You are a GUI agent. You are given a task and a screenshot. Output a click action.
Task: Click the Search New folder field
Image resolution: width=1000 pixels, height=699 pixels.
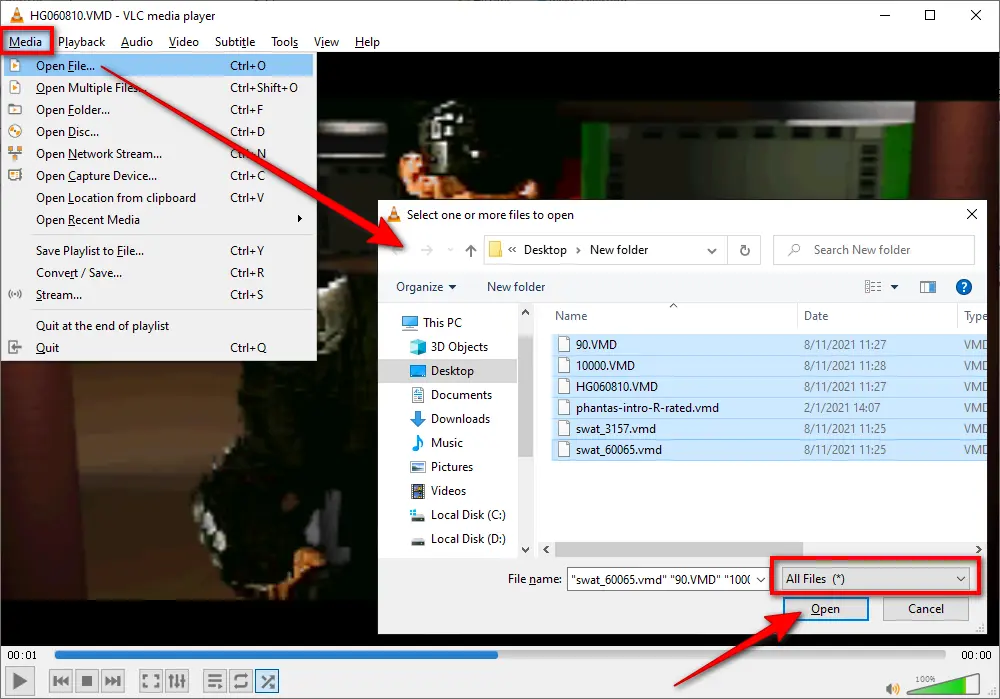pos(874,250)
